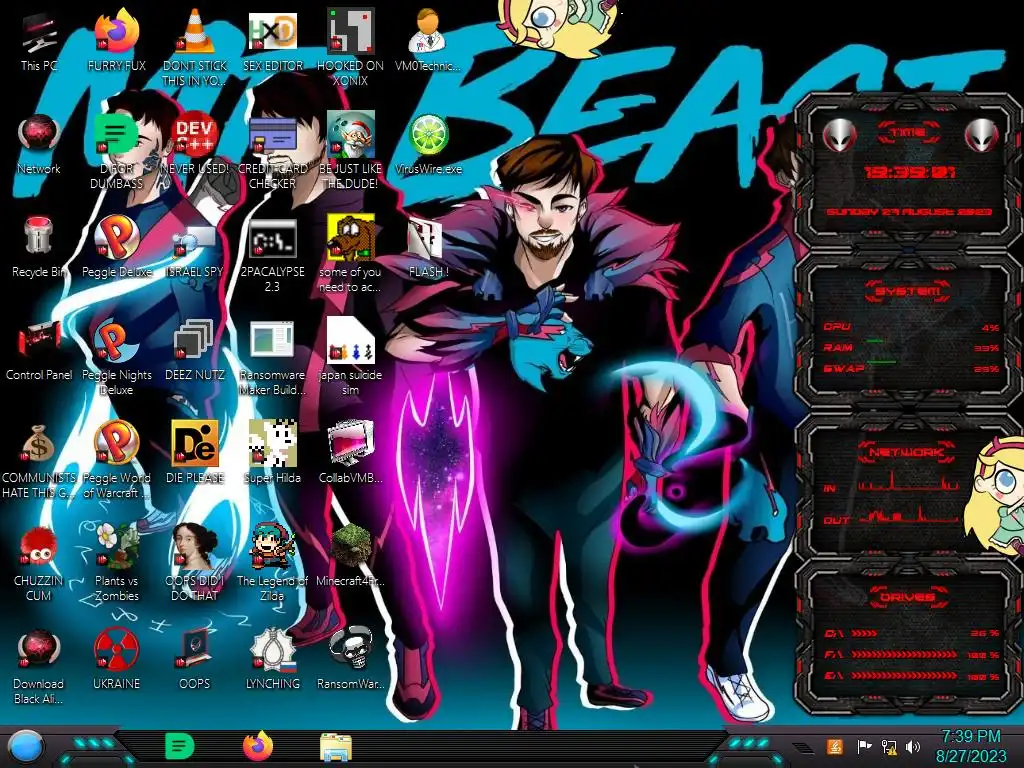Open the VLC cone shortcut on desktop
1024x768 pixels.
(x=195, y=47)
